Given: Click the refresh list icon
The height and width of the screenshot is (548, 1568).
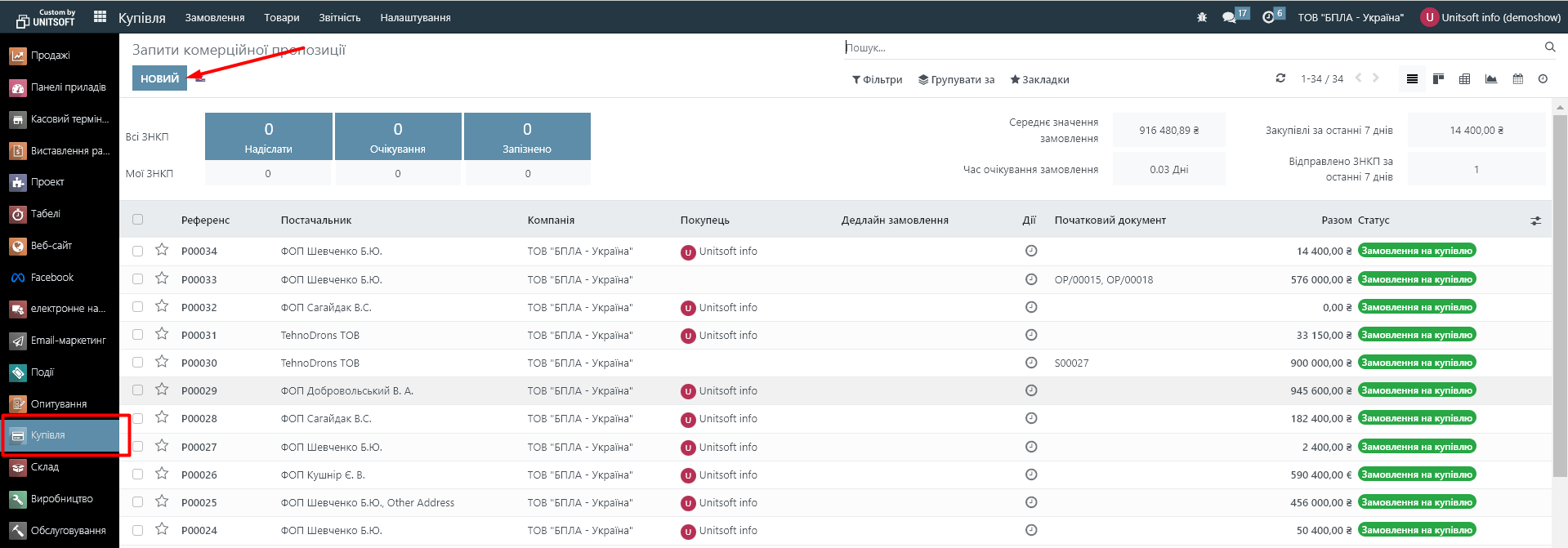Looking at the screenshot, I should pos(1280,78).
